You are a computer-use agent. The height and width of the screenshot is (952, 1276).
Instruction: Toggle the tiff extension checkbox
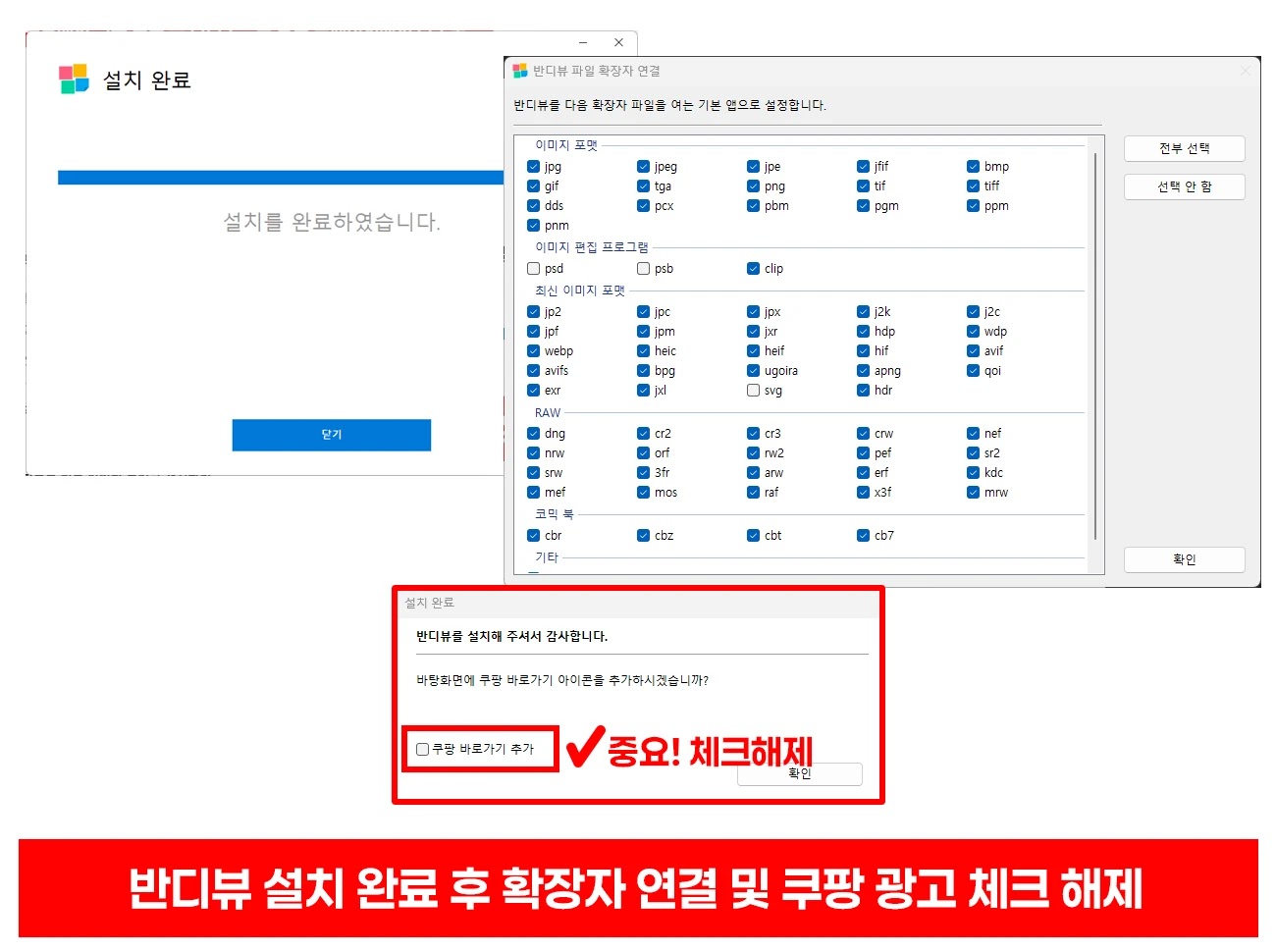[974, 186]
